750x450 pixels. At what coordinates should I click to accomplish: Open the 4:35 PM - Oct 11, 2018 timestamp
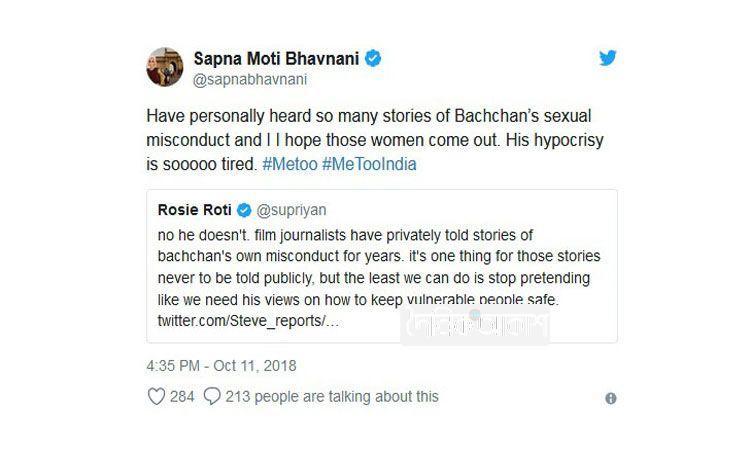coord(221,366)
